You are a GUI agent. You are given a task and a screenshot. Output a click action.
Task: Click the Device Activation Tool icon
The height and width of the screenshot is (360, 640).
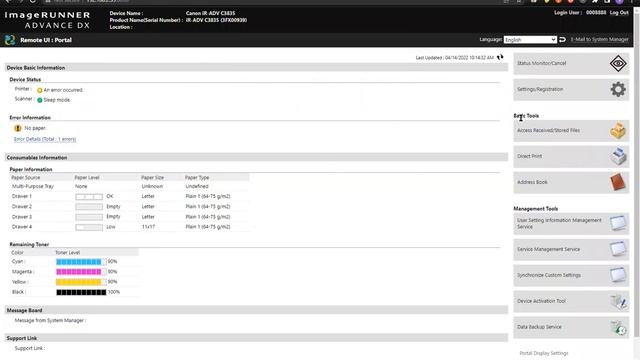618,301
